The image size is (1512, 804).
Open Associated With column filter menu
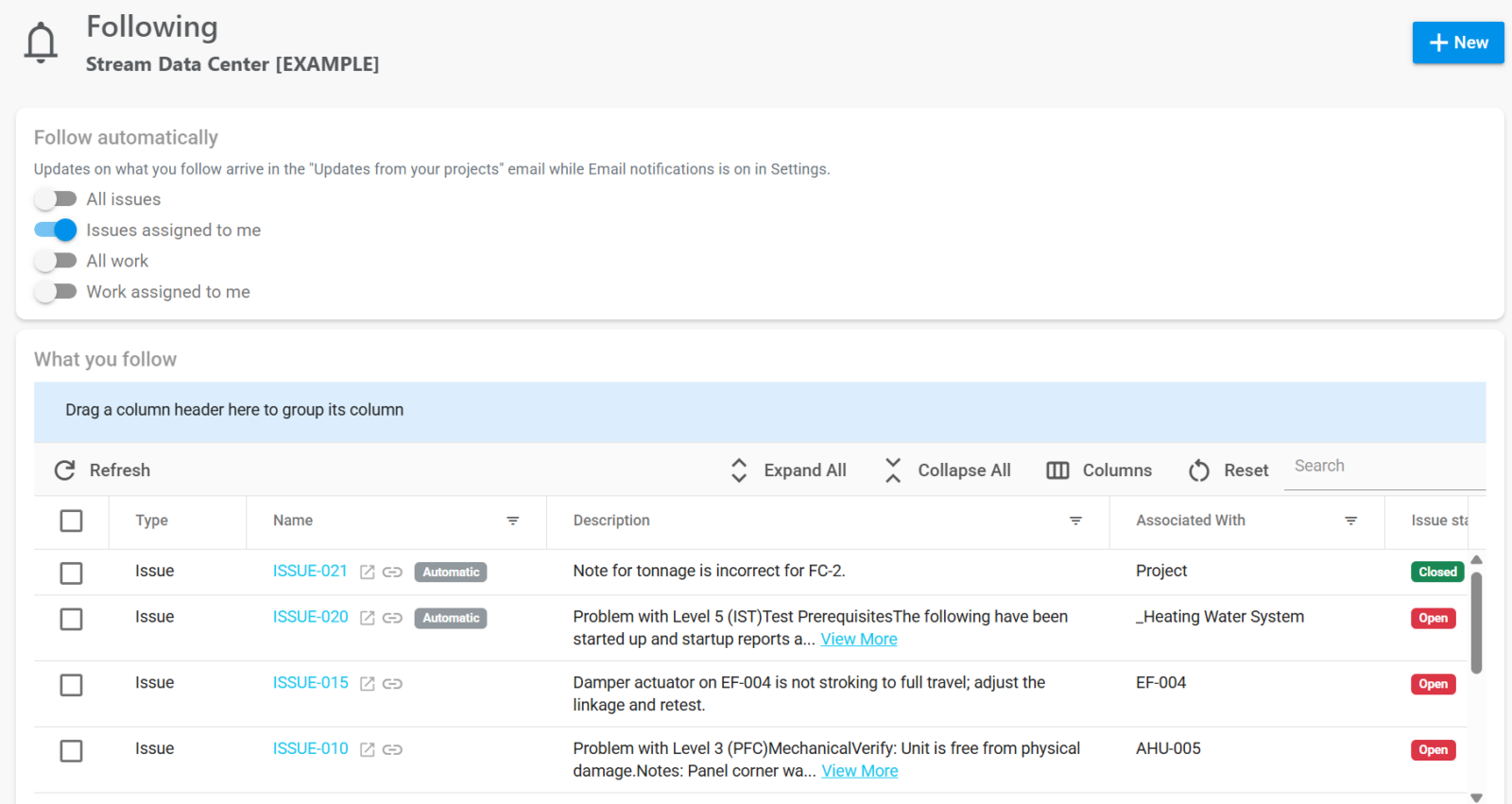1351,521
